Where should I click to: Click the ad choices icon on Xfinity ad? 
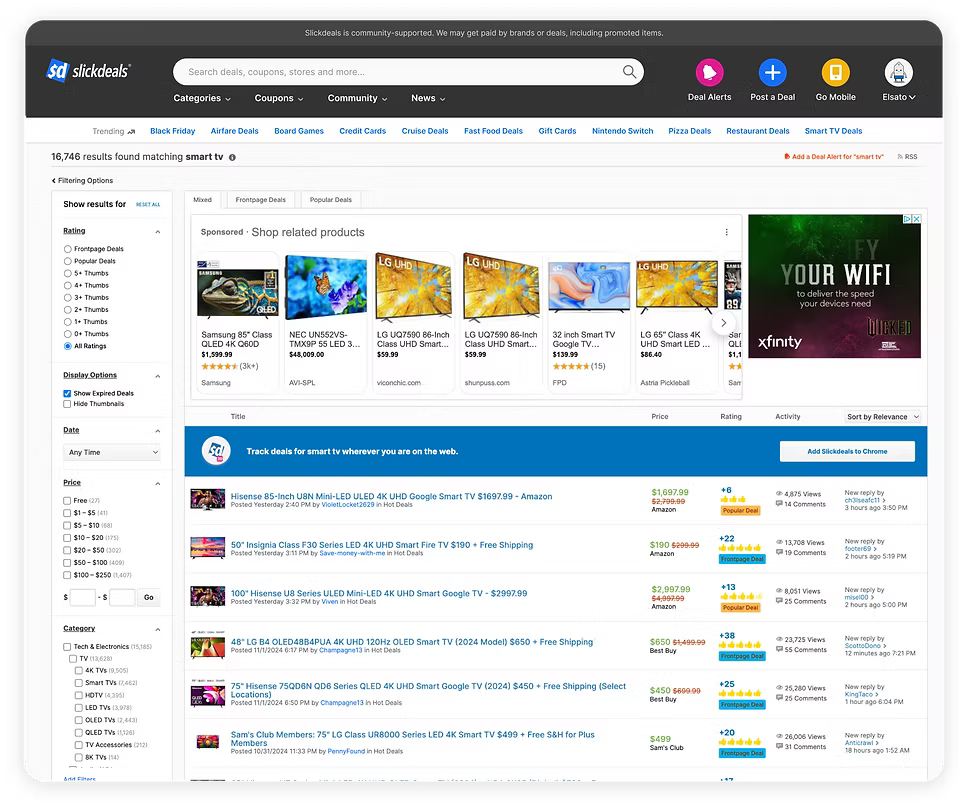[908, 219]
